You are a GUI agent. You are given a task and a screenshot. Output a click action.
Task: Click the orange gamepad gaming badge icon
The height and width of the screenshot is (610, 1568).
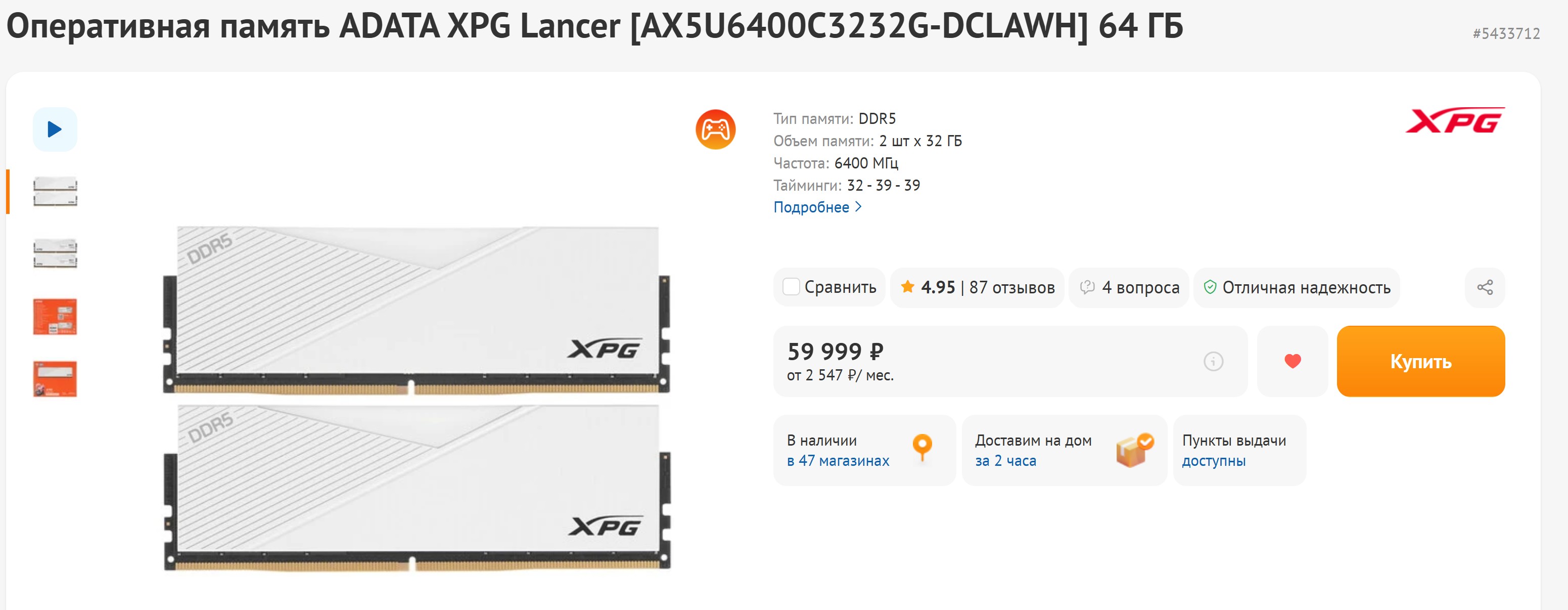click(x=715, y=129)
